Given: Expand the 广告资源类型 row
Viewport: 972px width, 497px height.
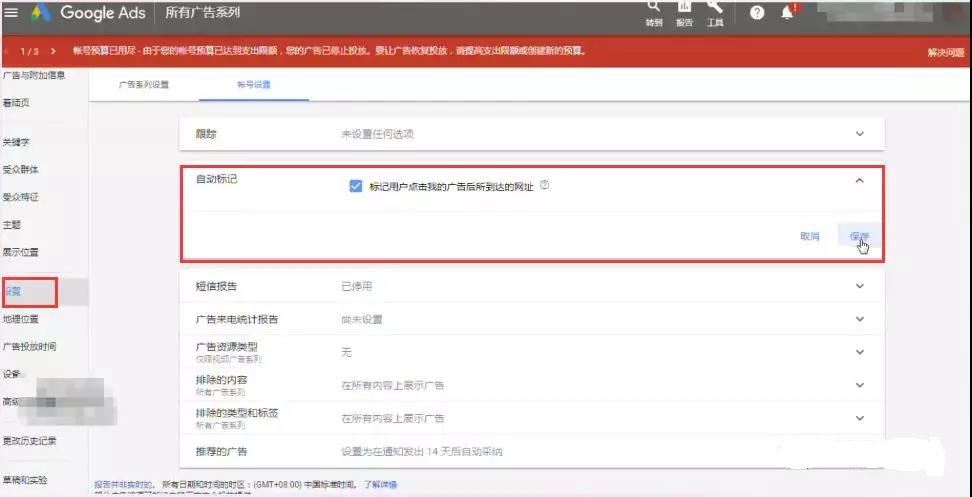Looking at the screenshot, I should pos(532,352).
